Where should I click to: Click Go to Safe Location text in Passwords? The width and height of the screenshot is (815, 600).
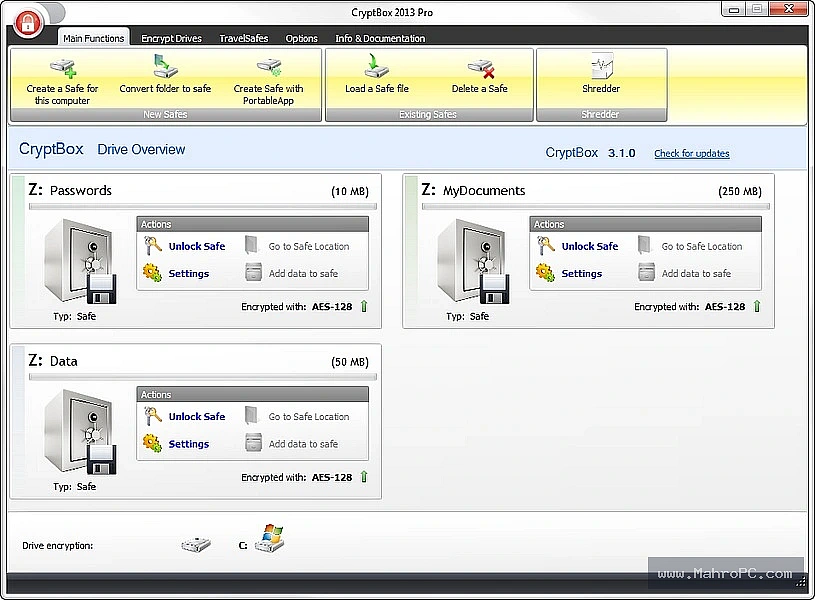coord(309,246)
